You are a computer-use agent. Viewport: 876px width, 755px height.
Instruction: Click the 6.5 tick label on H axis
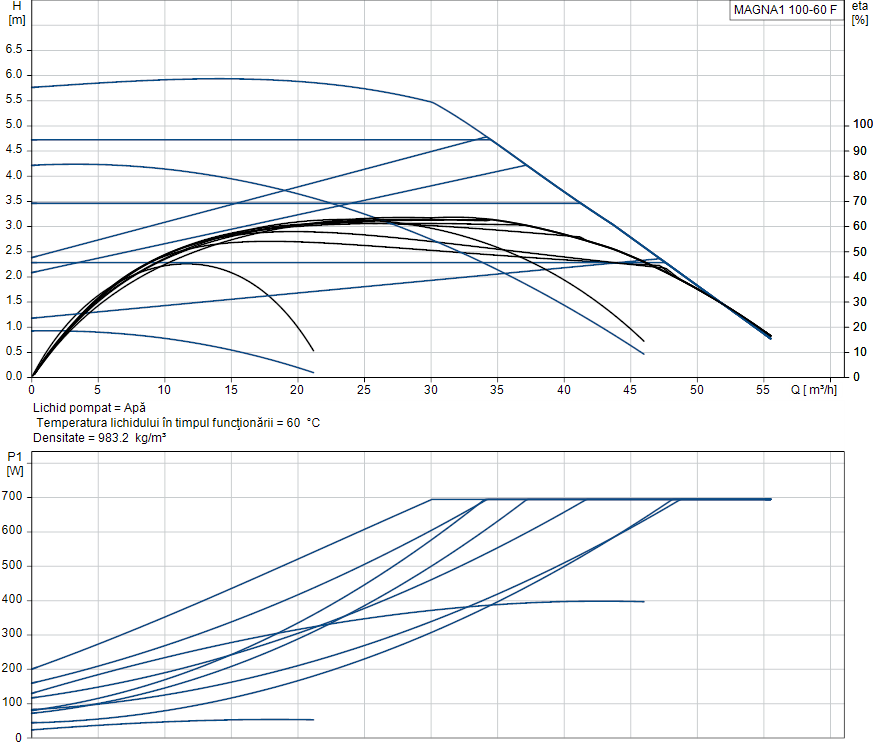pyautogui.click(x=14, y=49)
